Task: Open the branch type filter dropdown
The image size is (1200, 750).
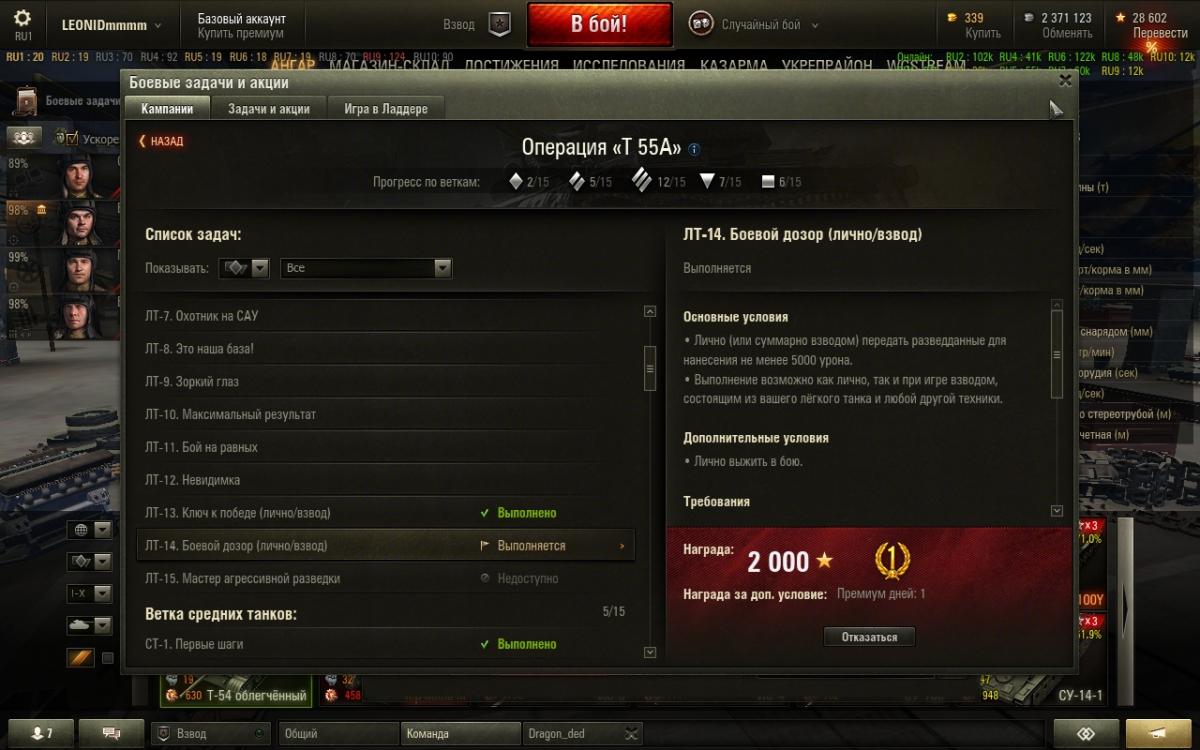Action: [246, 268]
